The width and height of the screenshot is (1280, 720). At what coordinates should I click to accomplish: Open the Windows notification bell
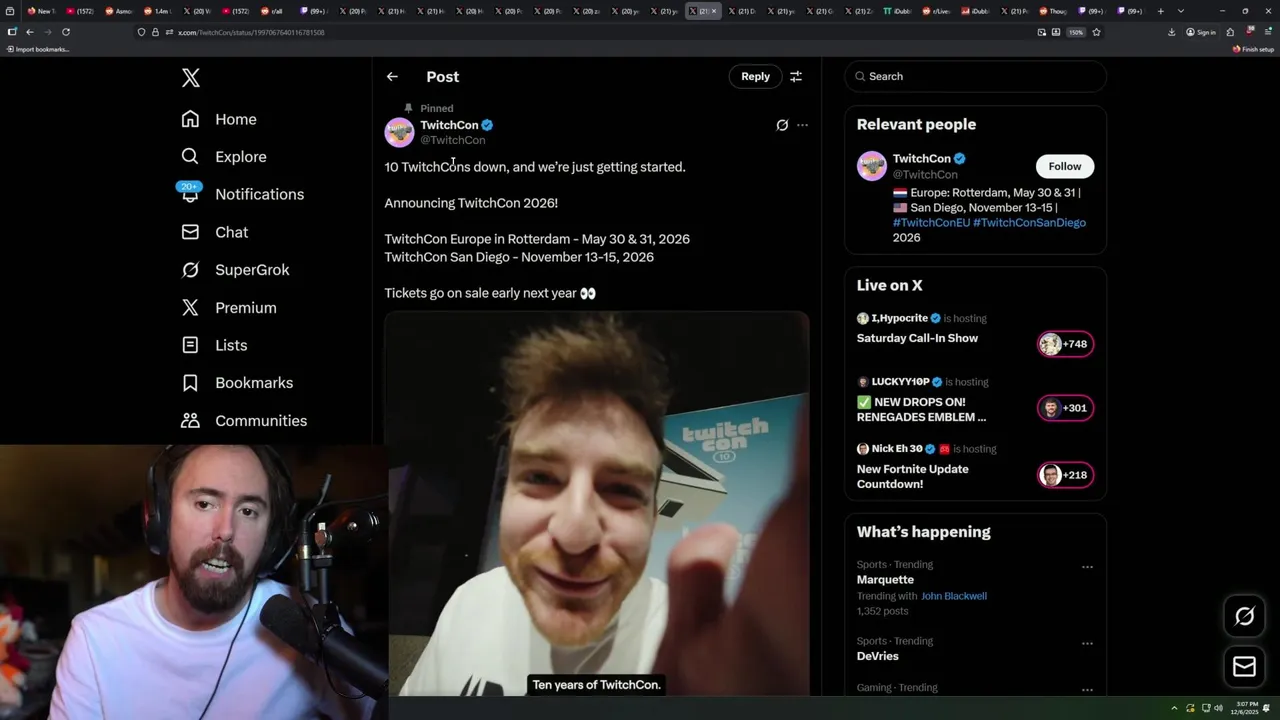pos(1268,708)
